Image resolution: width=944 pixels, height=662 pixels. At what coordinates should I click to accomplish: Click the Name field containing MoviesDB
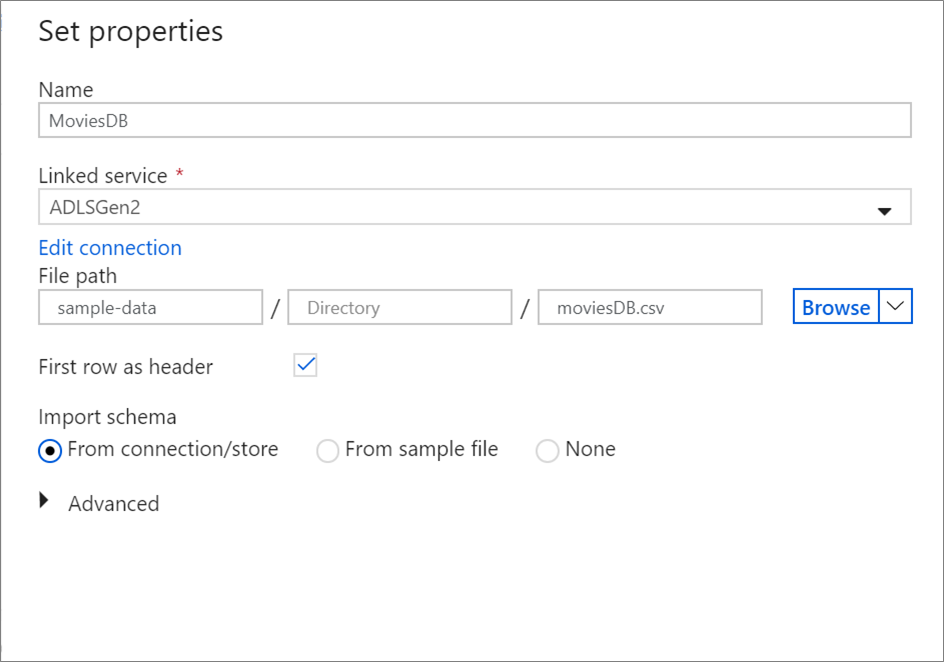(474, 121)
